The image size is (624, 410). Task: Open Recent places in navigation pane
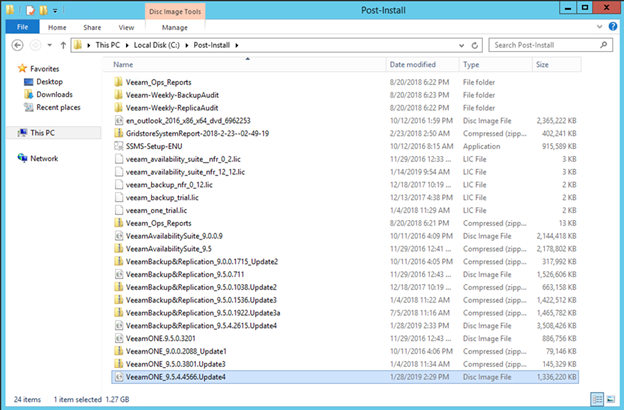click(58, 107)
